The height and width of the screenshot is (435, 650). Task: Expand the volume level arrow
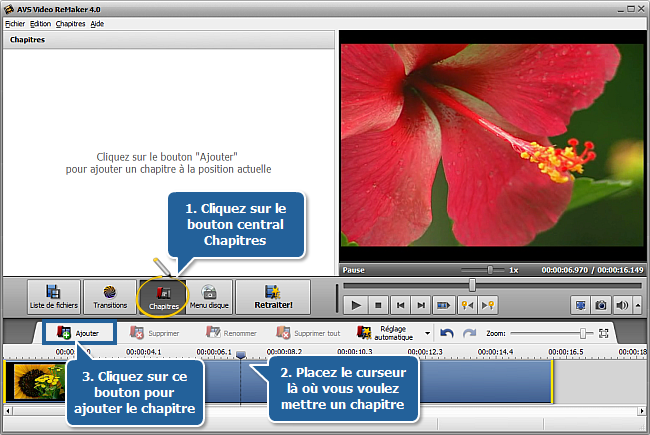pyautogui.click(x=636, y=305)
